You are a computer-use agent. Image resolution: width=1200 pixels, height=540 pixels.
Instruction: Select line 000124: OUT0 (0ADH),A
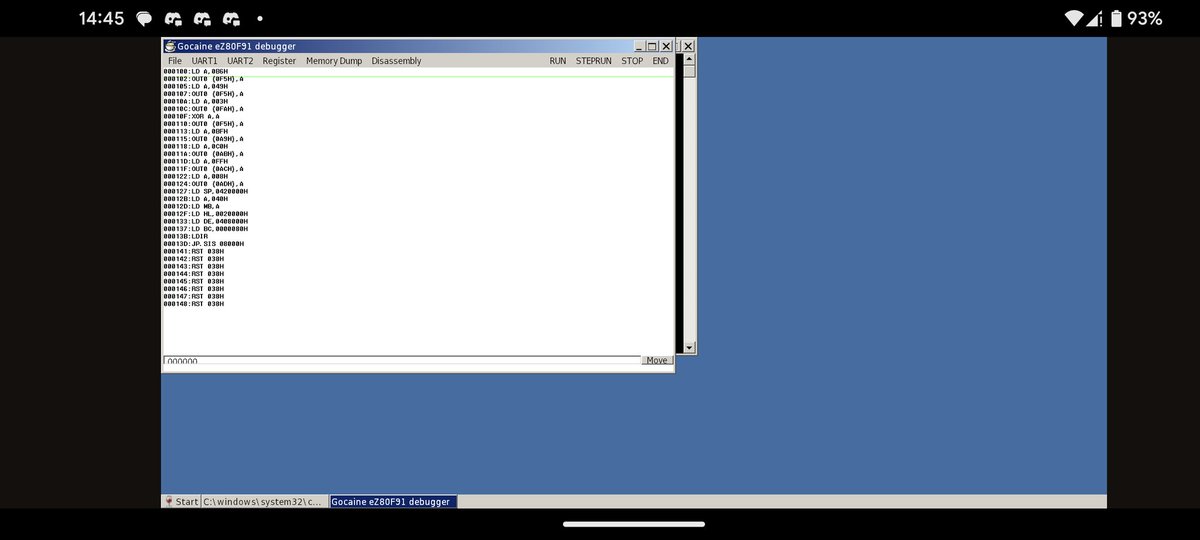click(x=204, y=183)
